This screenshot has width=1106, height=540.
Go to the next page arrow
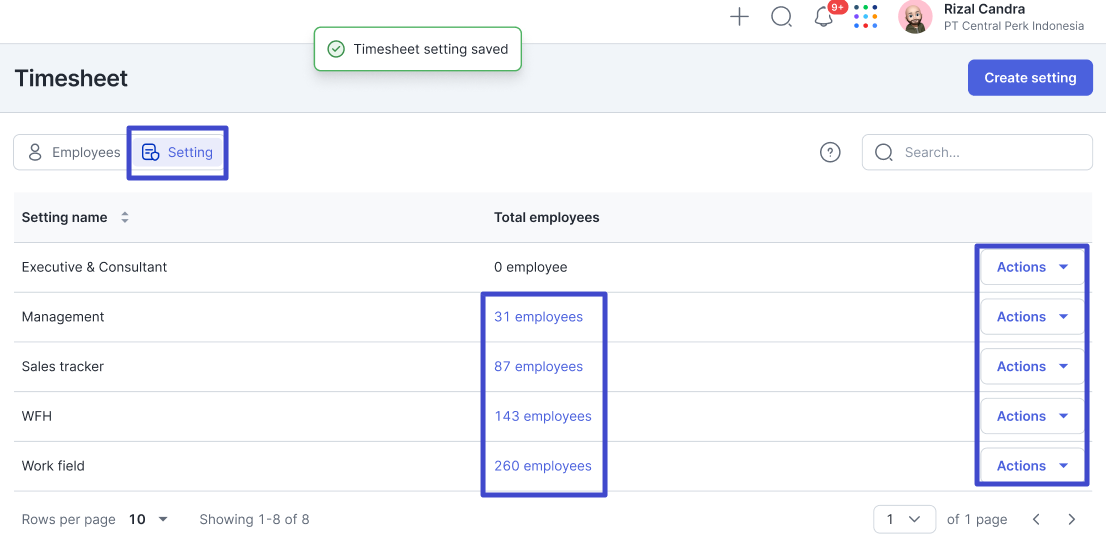tap(1072, 519)
